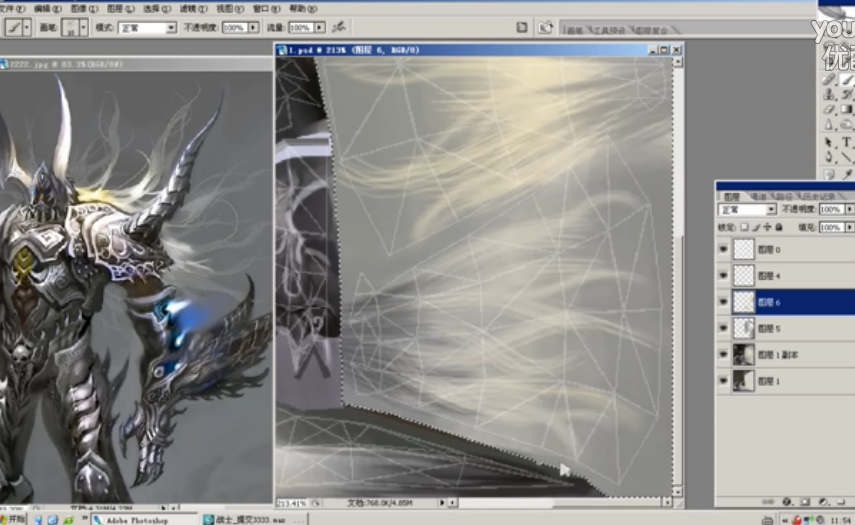Hide layer 图层 4

pyautogui.click(x=723, y=275)
